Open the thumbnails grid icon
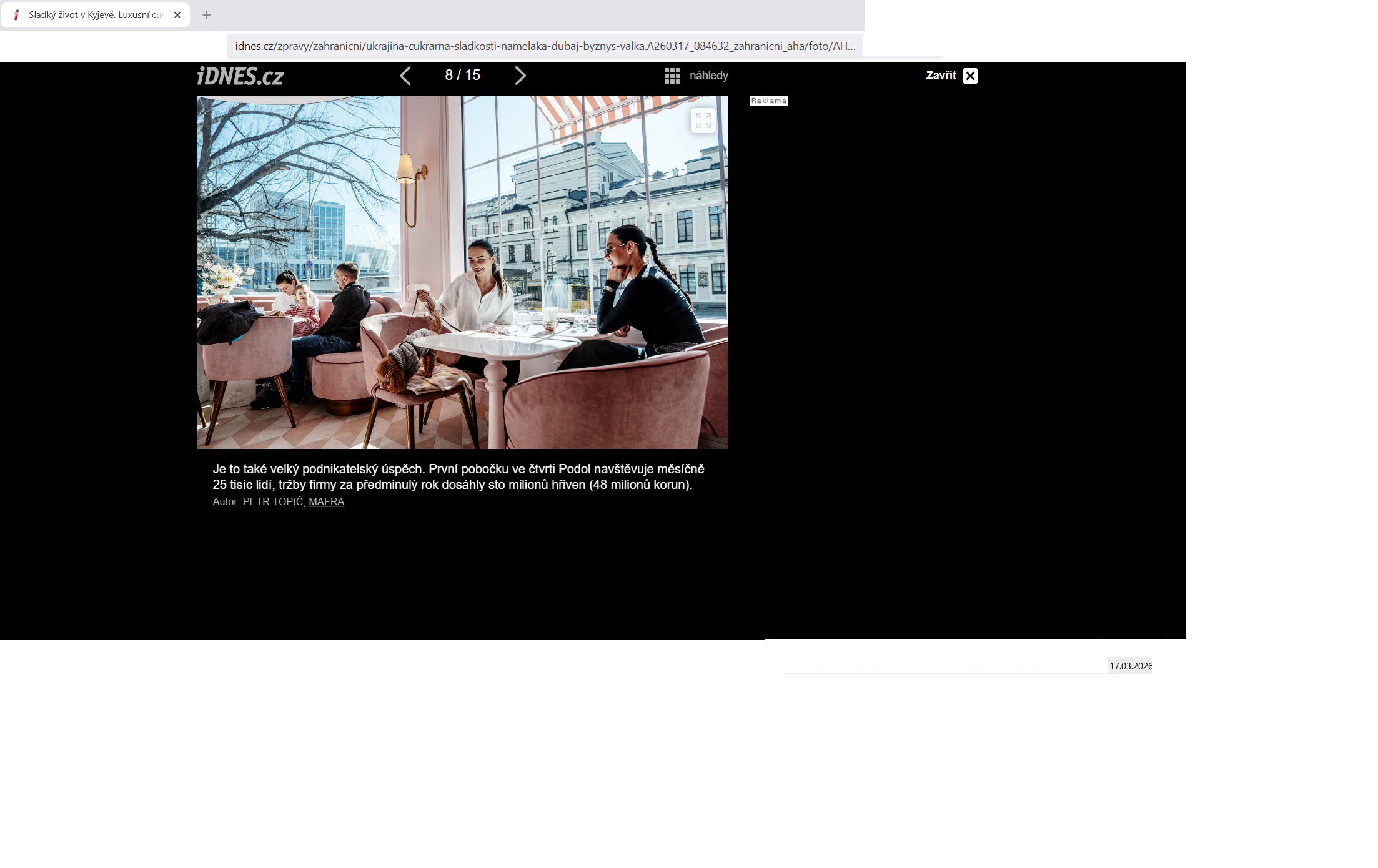The height and width of the screenshot is (868, 1378). coord(672,76)
